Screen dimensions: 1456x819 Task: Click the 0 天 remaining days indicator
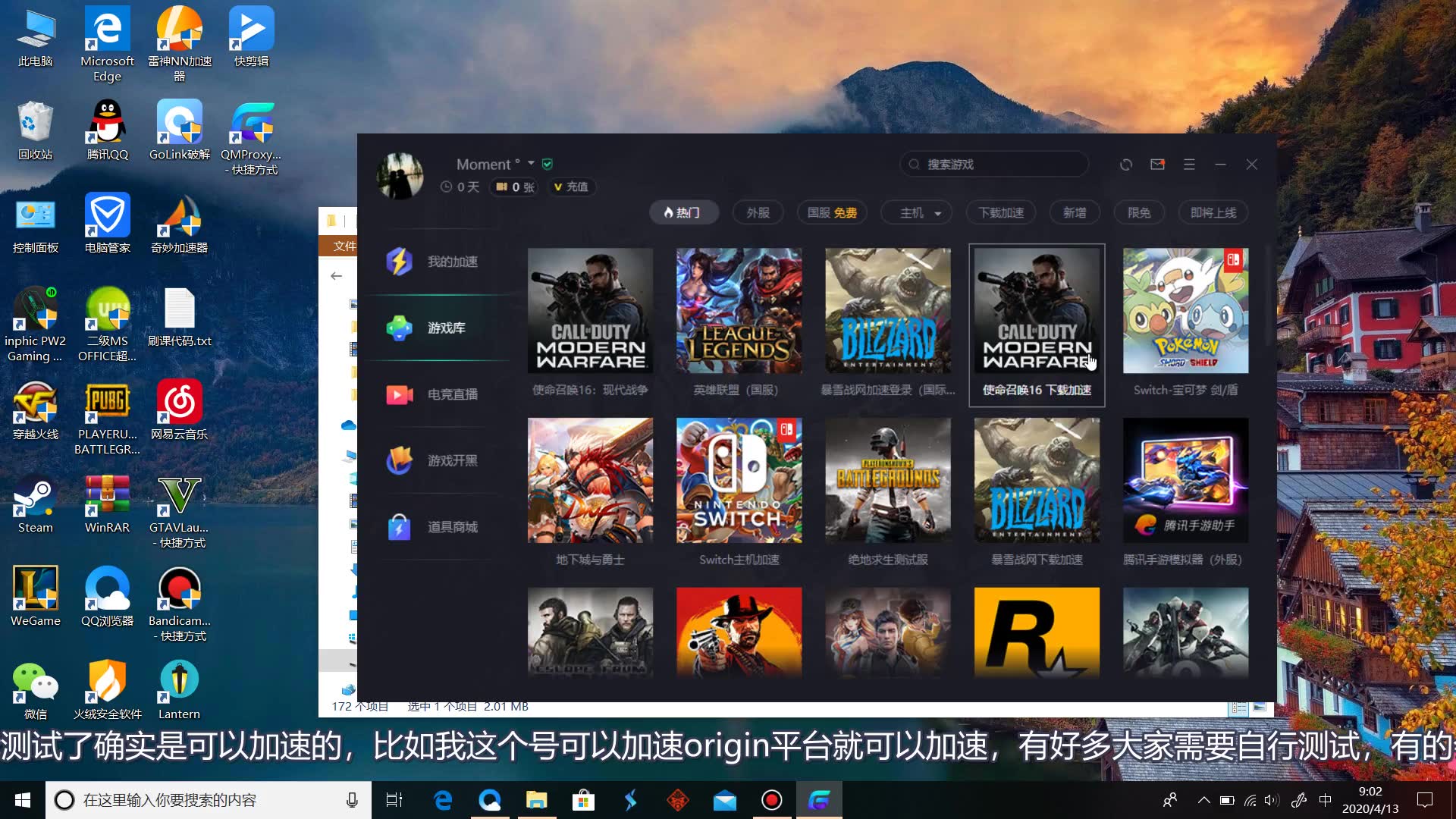click(x=460, y=187)
